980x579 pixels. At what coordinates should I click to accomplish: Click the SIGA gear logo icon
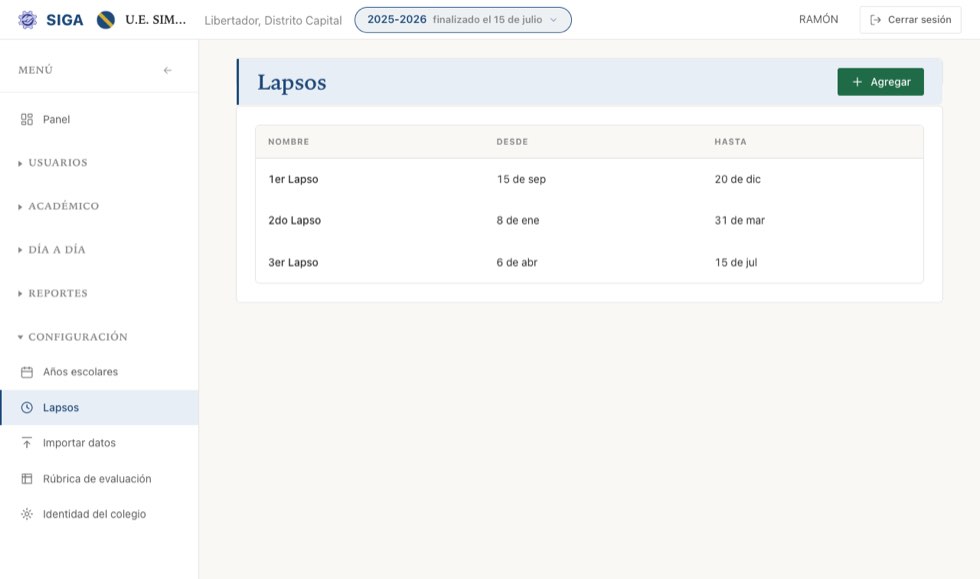(28, 20)
